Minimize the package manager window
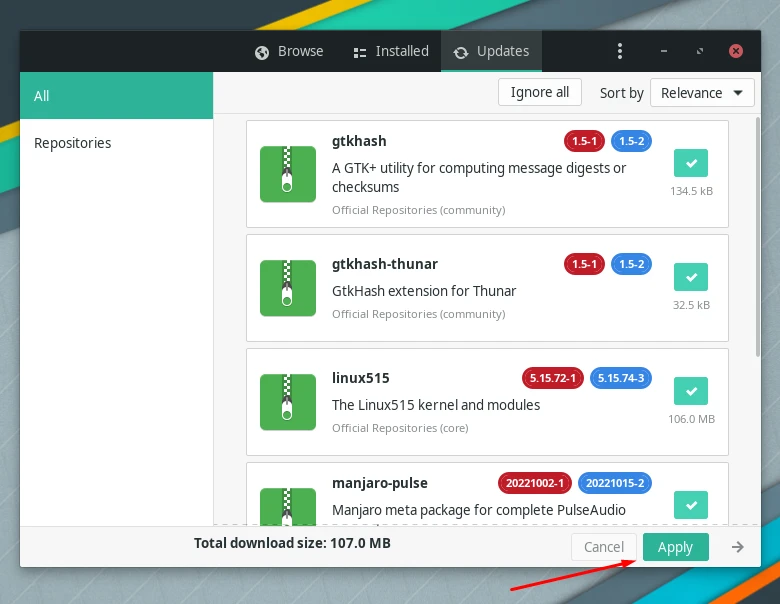 [x=664, y=51]
